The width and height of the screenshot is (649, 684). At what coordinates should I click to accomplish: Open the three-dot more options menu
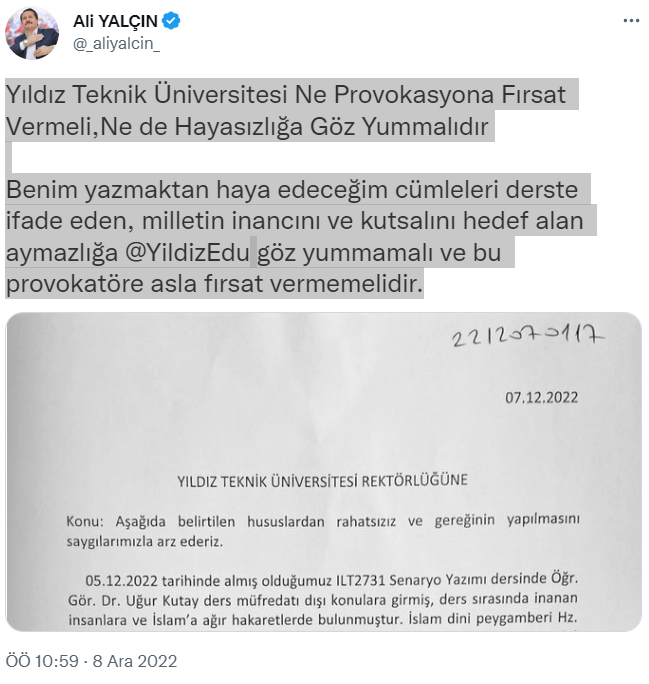click(x=631, y=21)
